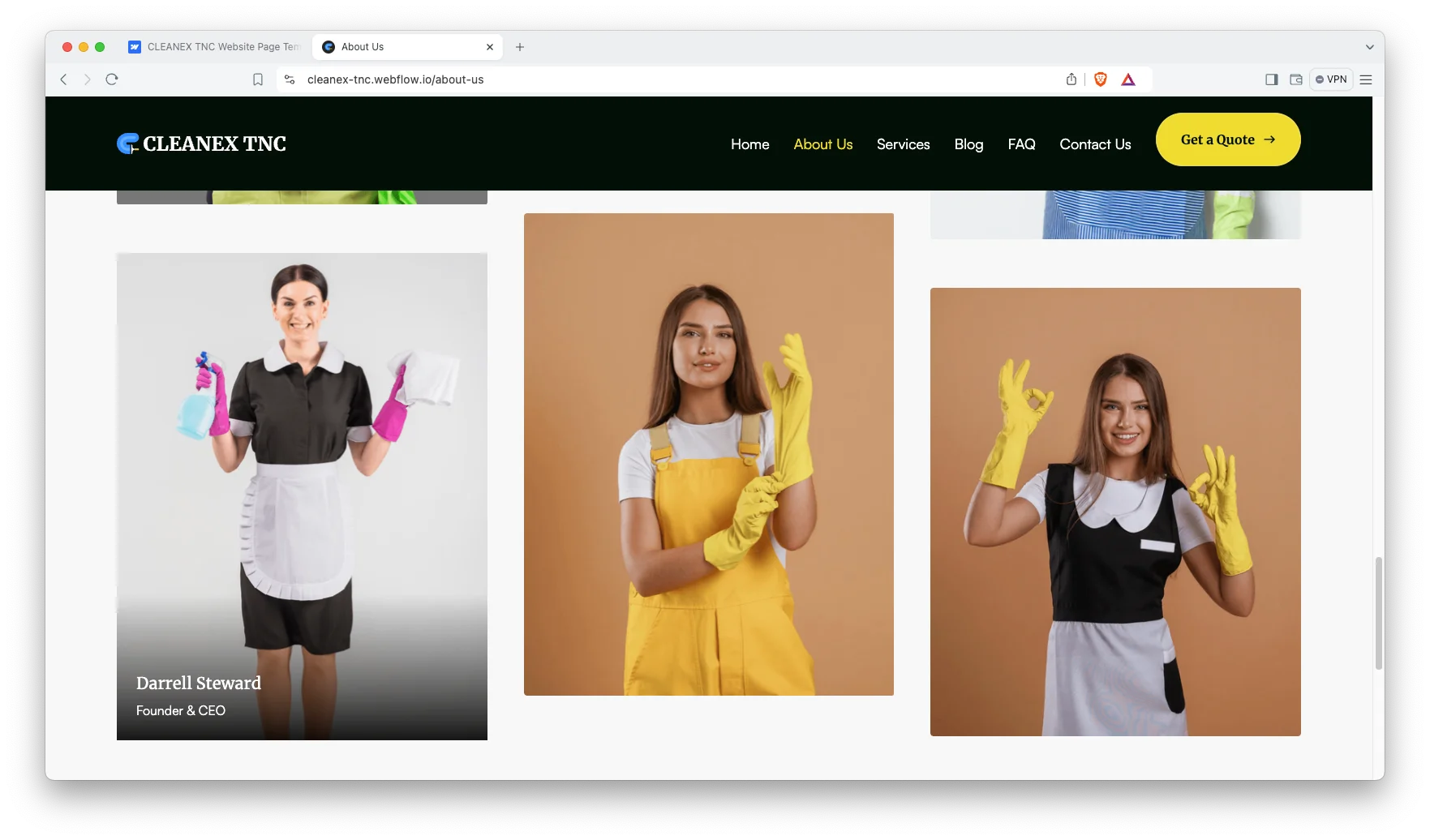Open the Brave Wallet icon
The height and width of the screenshot is (840, 1430).
point(1296,79)
